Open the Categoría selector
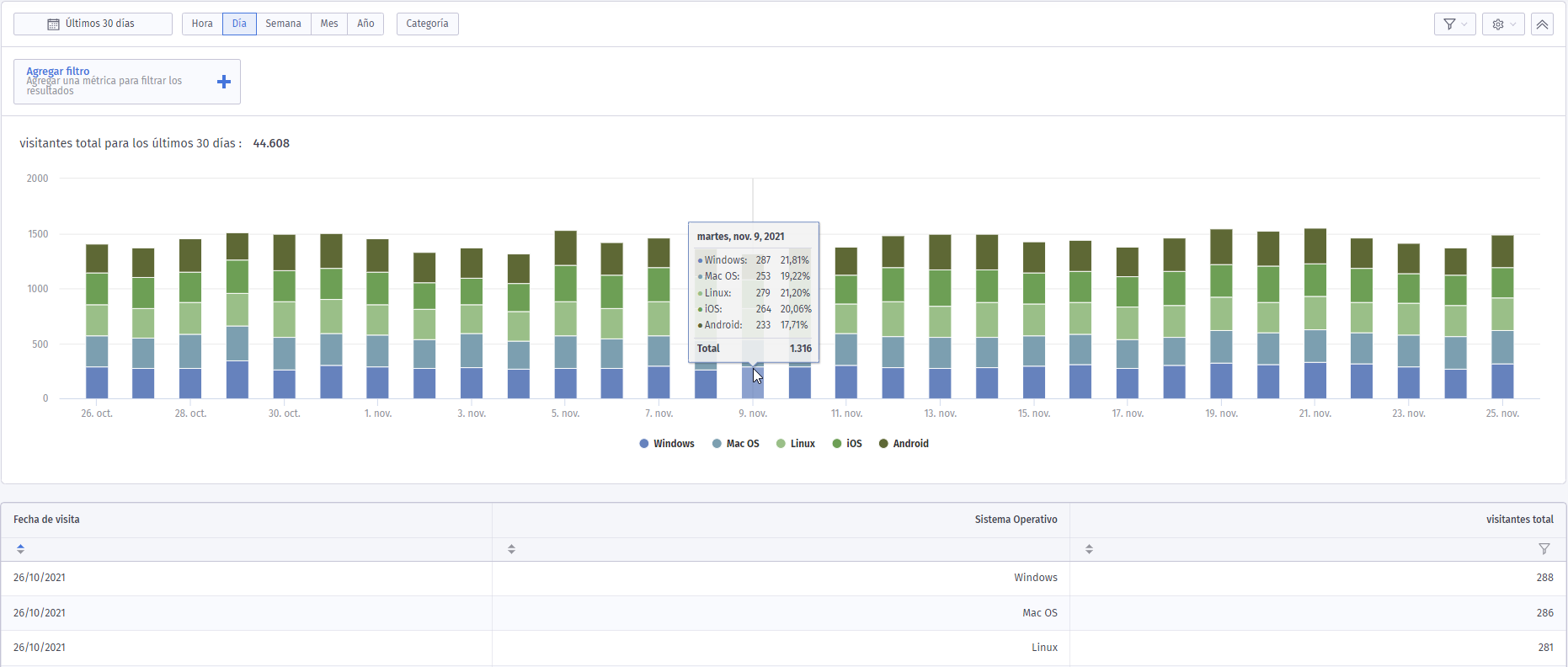The width and height of the screenshot is (1568, 667). click(427, 24)
